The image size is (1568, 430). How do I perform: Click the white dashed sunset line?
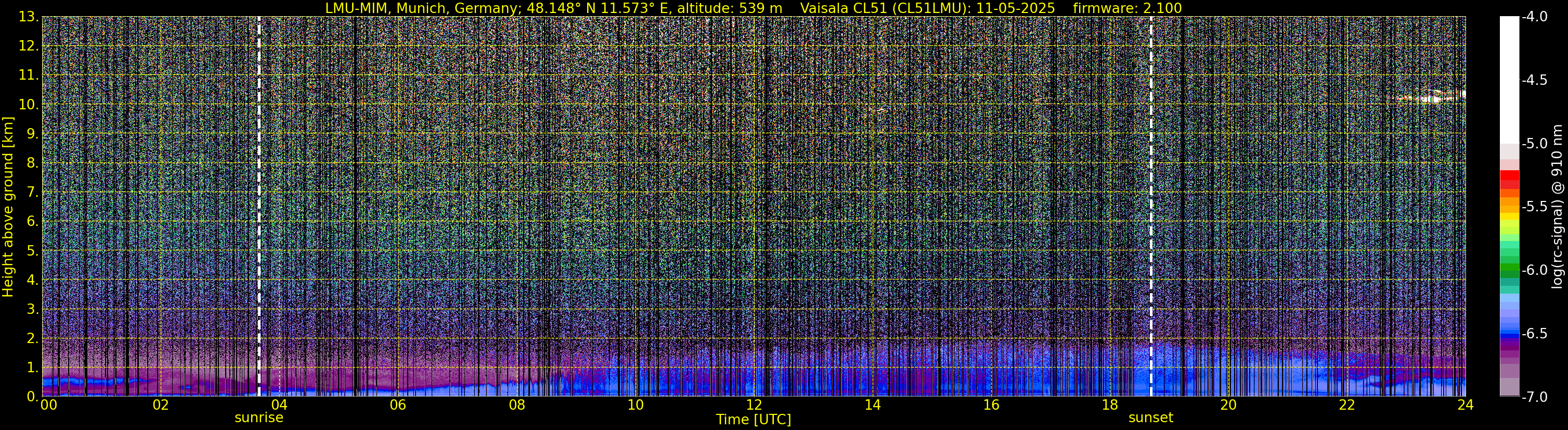coord(1151,207)
